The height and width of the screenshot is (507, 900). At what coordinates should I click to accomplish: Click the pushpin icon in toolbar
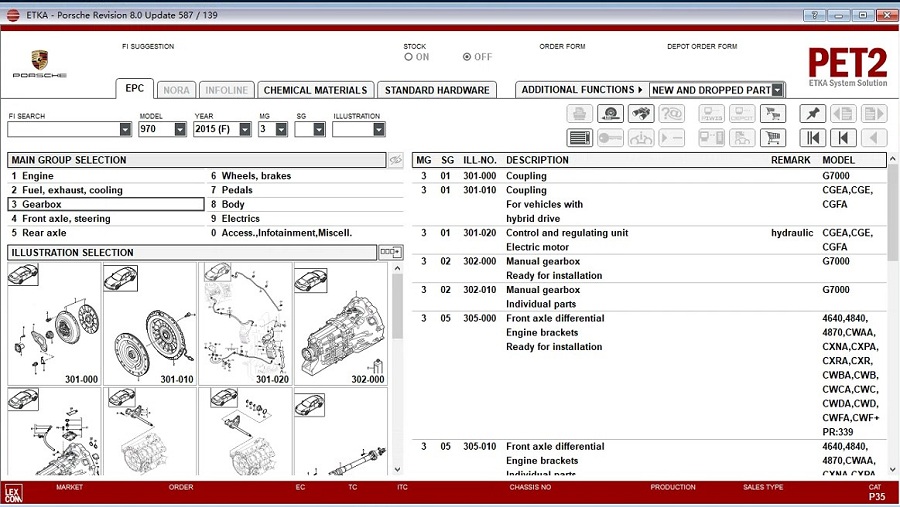(x=813, y=113)
